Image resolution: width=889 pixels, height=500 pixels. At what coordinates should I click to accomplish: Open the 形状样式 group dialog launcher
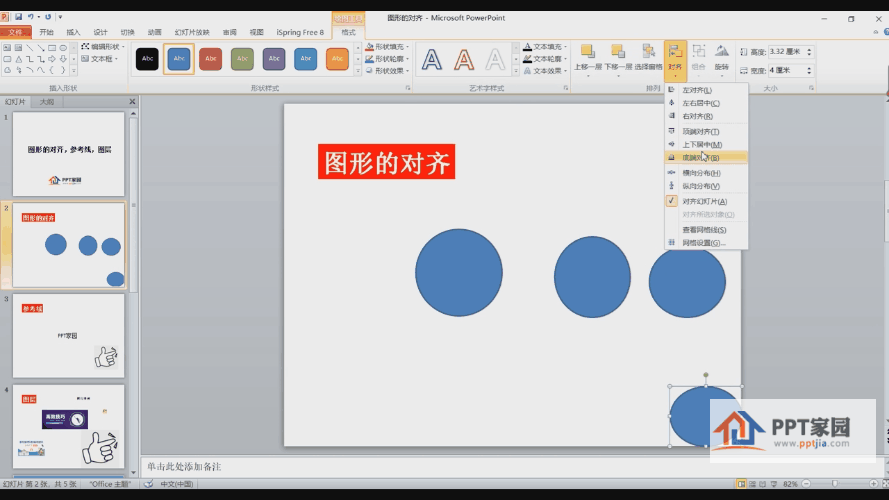tap(408, 88)
